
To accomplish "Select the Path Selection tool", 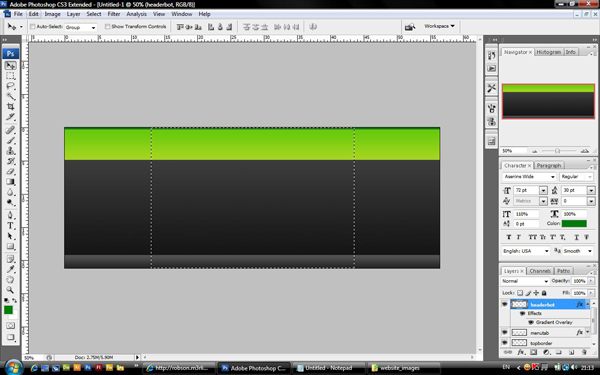I will [11, 236].
